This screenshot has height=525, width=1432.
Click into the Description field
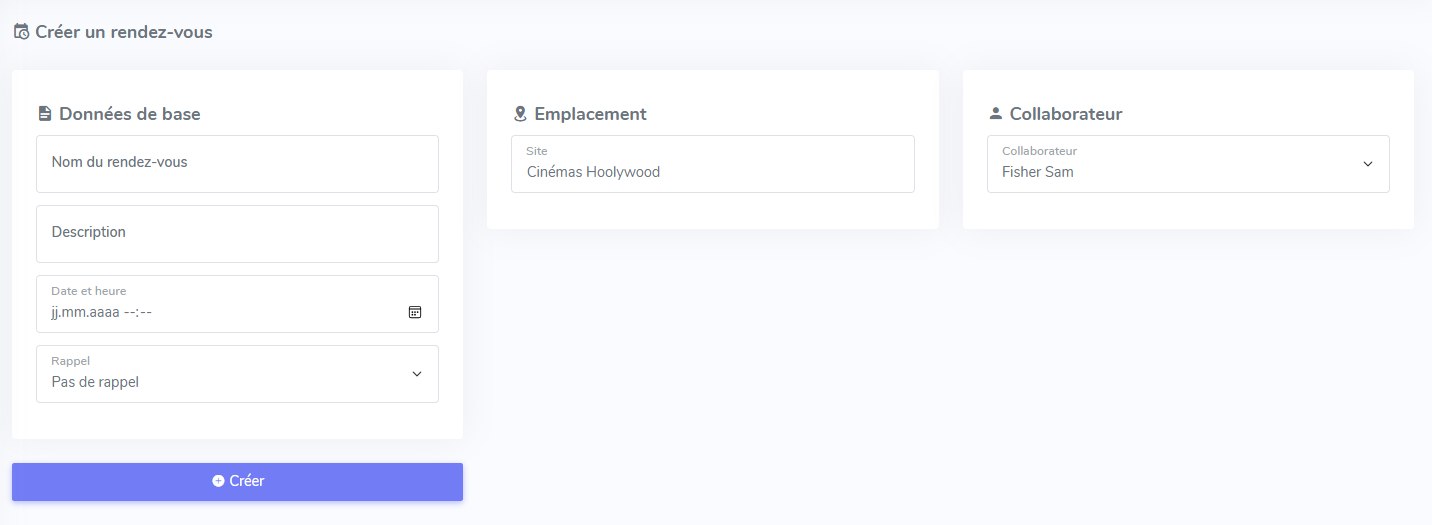coord(237,234)
